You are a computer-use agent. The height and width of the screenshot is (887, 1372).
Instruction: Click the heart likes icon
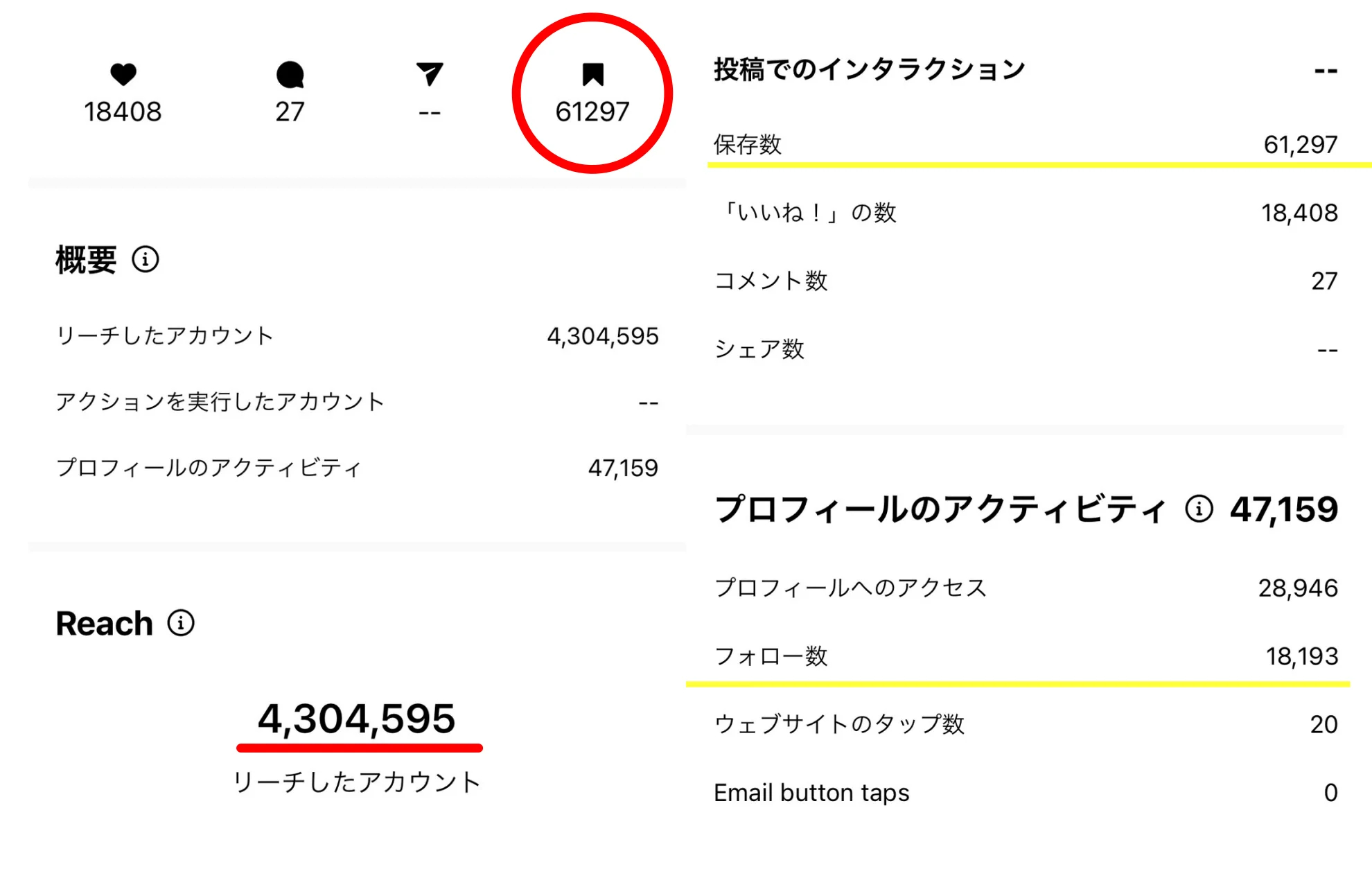tap(123, 74)
